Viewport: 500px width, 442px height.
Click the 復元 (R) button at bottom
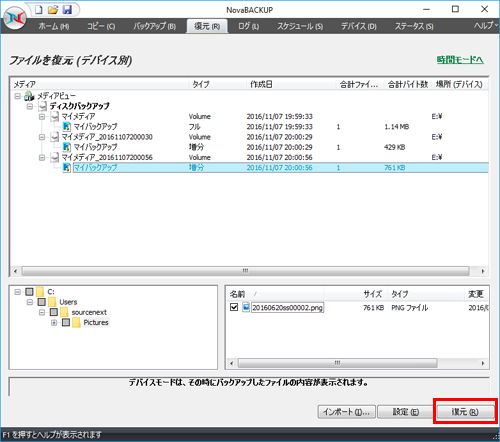click(x=465, y=412)
